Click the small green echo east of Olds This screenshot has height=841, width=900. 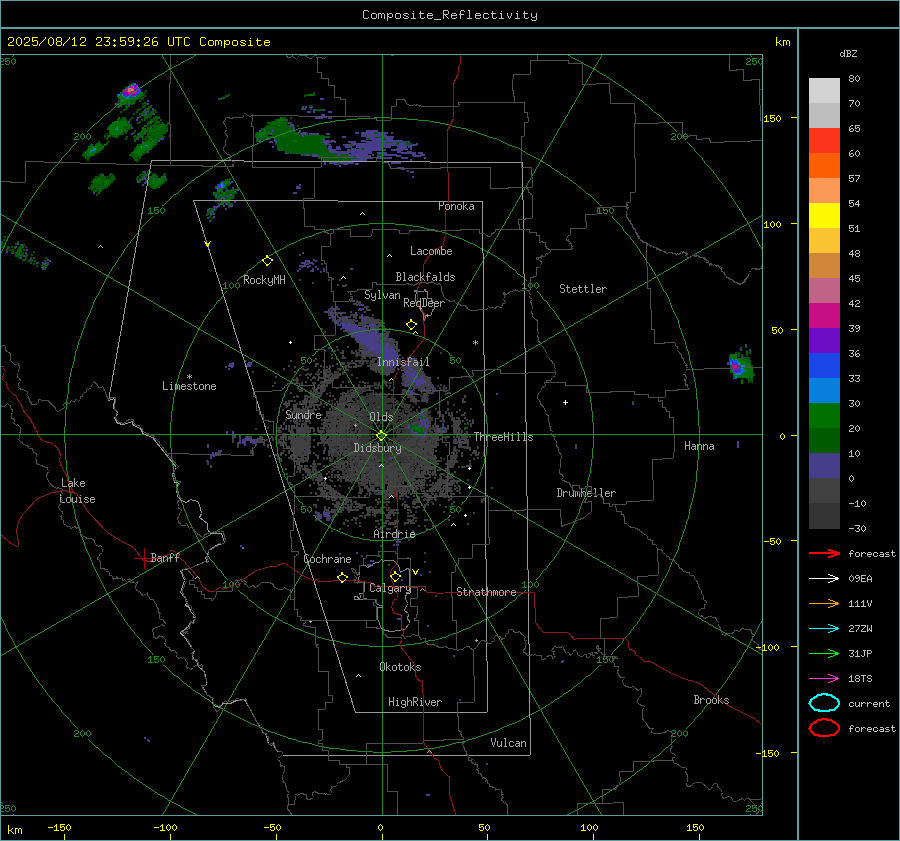(417, 428)
